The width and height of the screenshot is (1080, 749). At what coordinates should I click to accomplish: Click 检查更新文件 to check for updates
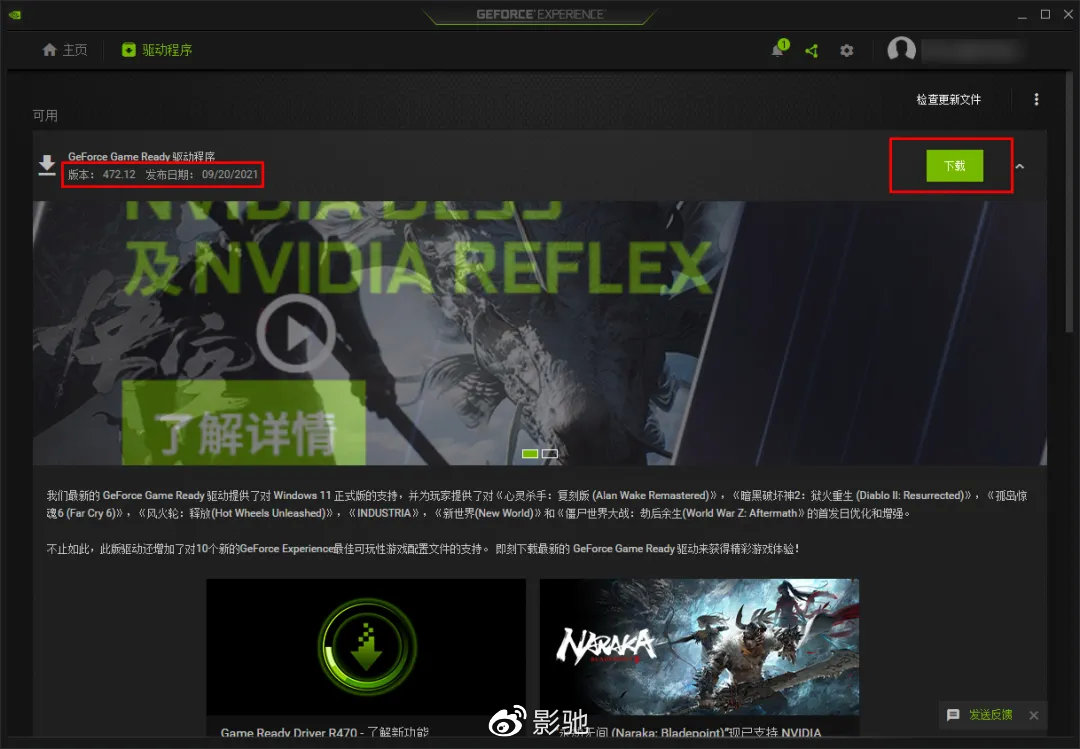[950, 99]
